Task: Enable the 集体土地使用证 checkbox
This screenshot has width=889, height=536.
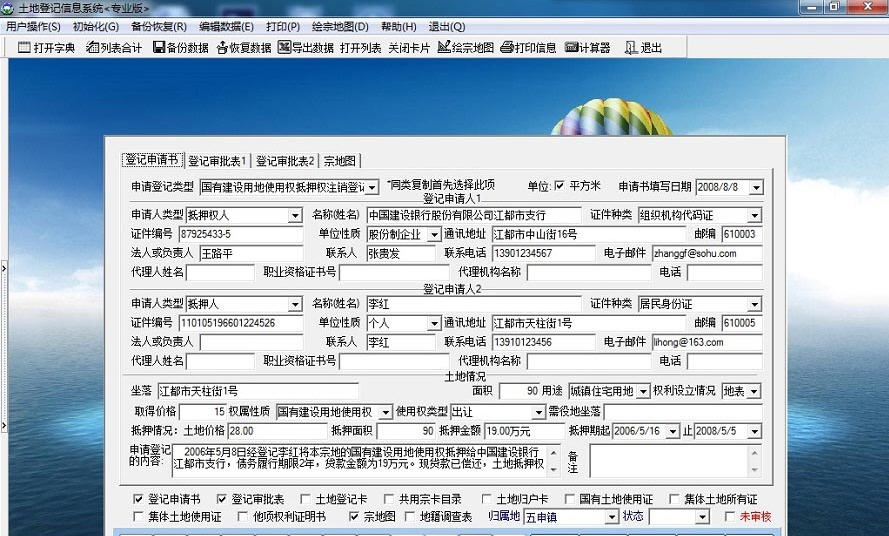Action: [x=138, y=517]
